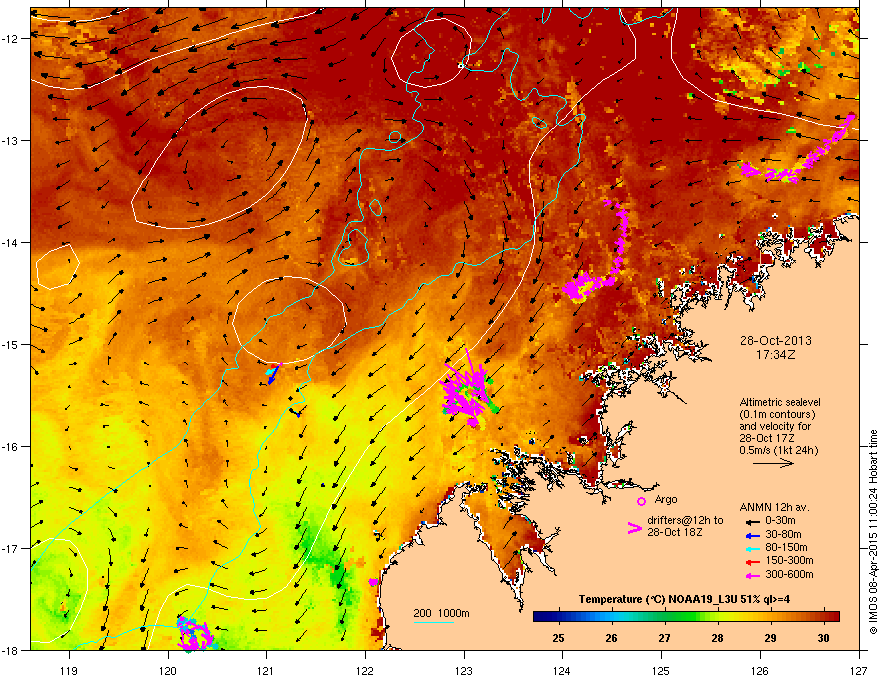
Task: Click the longitude axis label '123'
Action: pyautogui.click(x=464, y=670)
